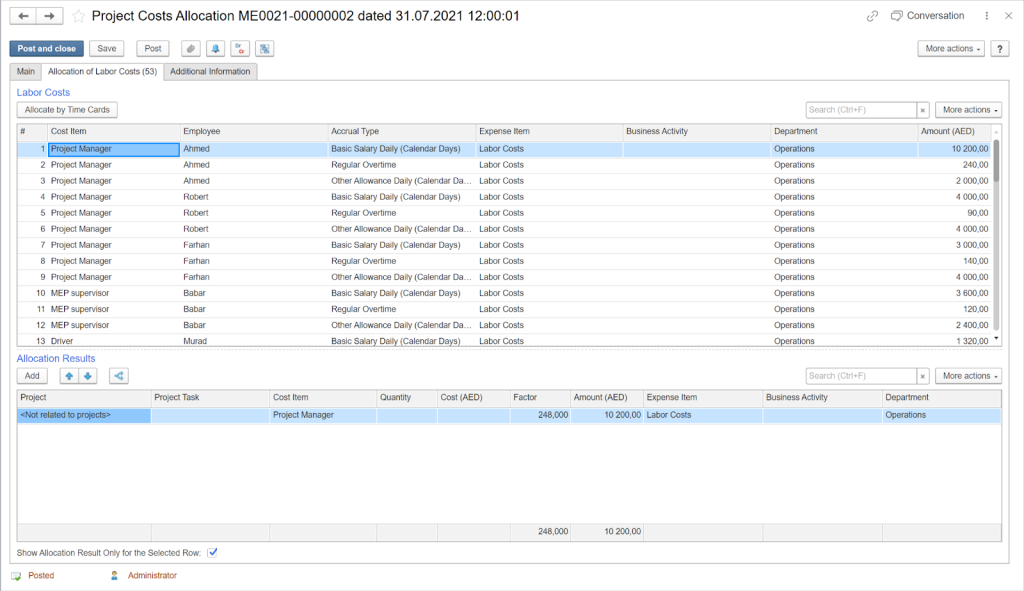Viewport: 1024px width, 591px height.
Task: Click scroll down arrow of Labor Costs table
Action: click(996, 338)
